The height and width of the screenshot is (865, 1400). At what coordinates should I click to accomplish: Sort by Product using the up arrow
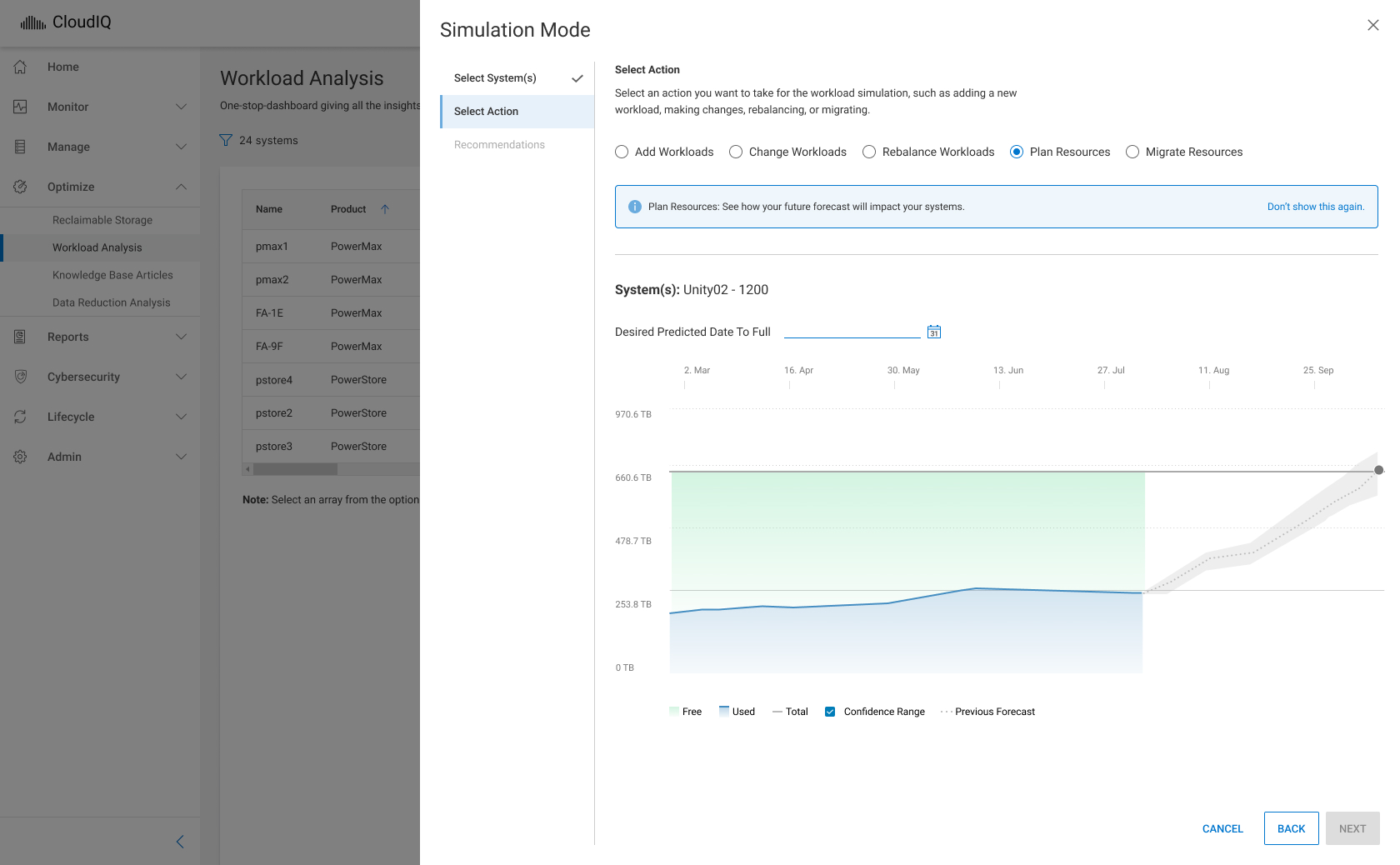(385, 209)
